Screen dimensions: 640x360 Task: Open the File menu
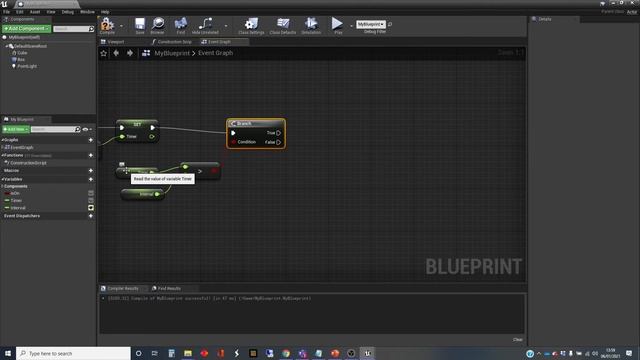[7, 12]
